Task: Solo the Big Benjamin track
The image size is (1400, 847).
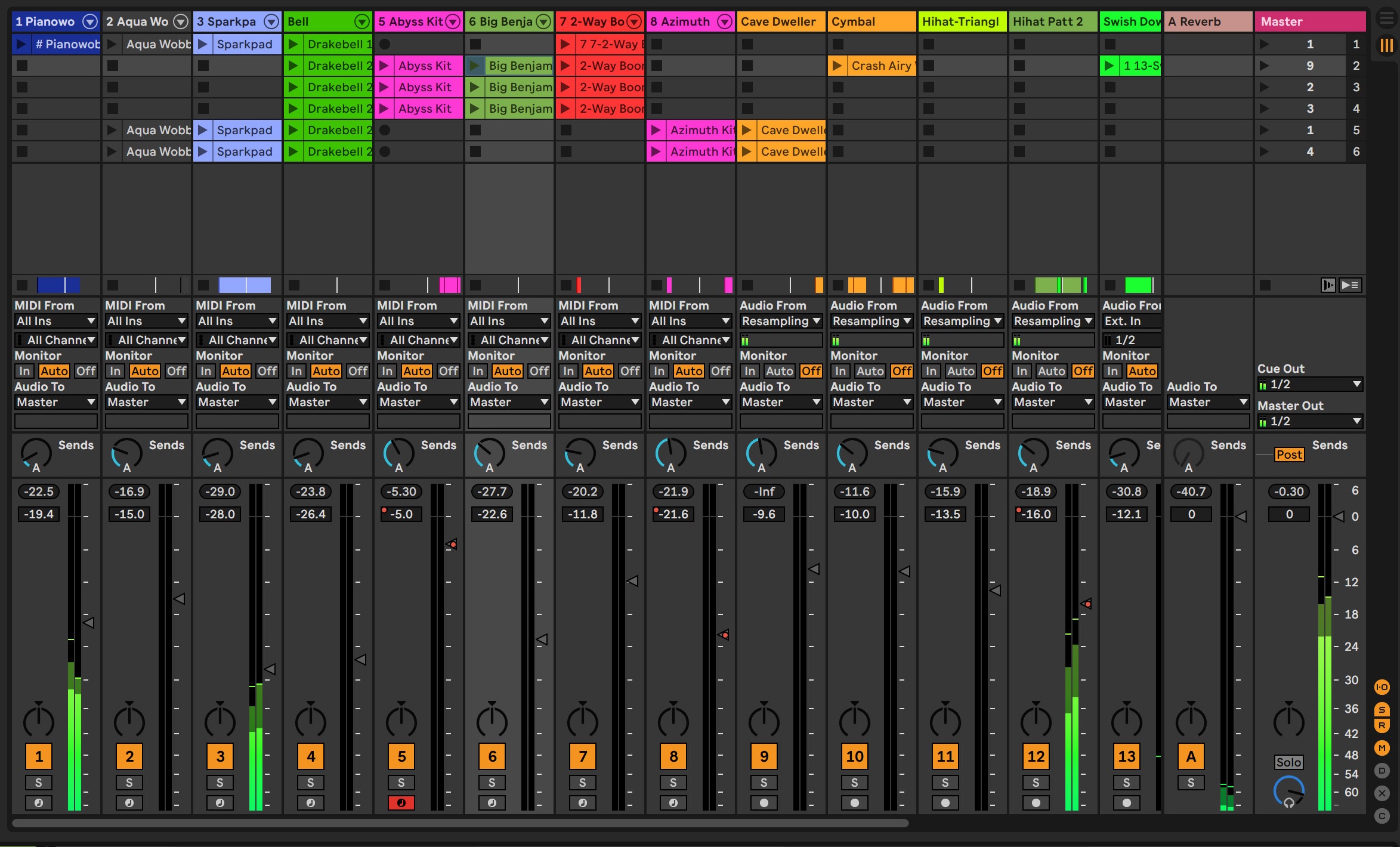Action: tap(492, 782)
